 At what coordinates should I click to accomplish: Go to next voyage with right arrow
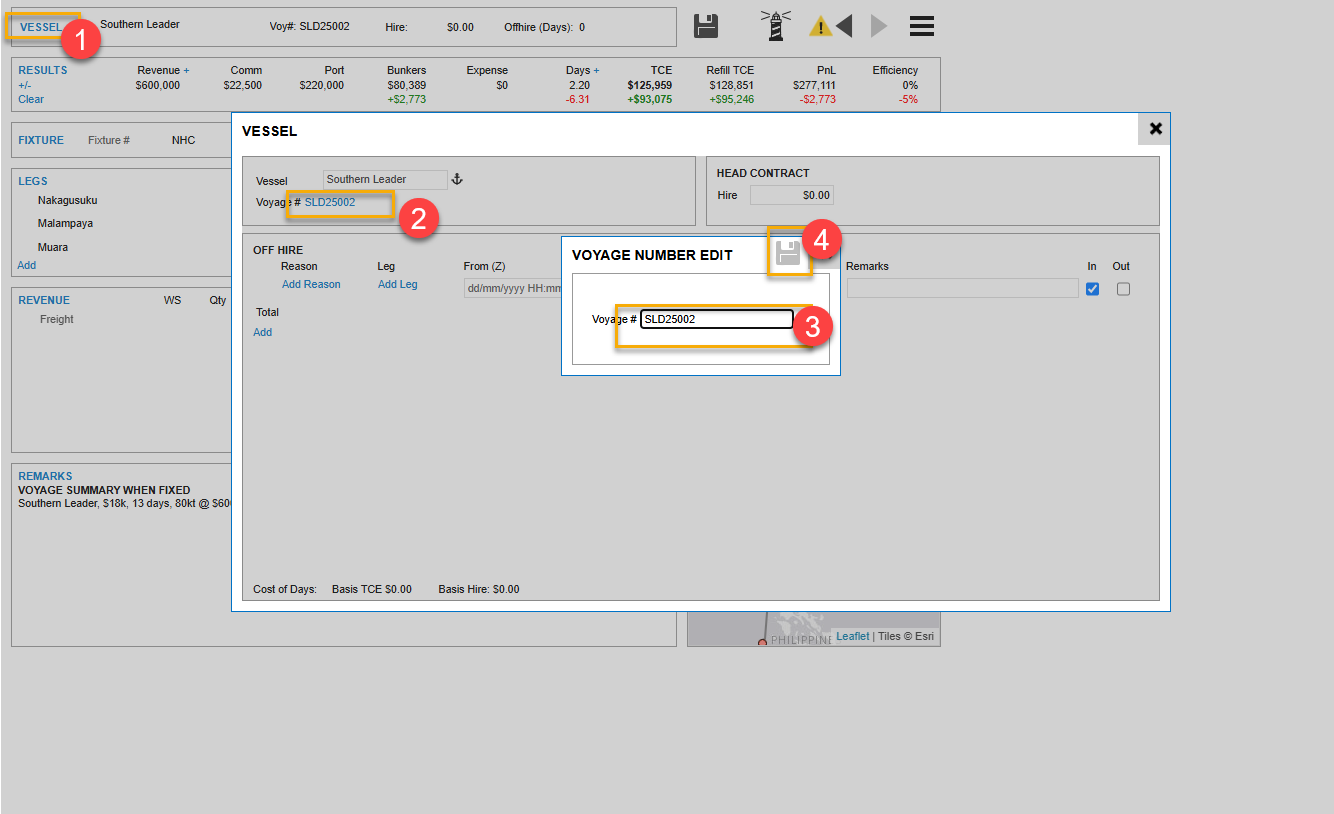pos(879,26)
